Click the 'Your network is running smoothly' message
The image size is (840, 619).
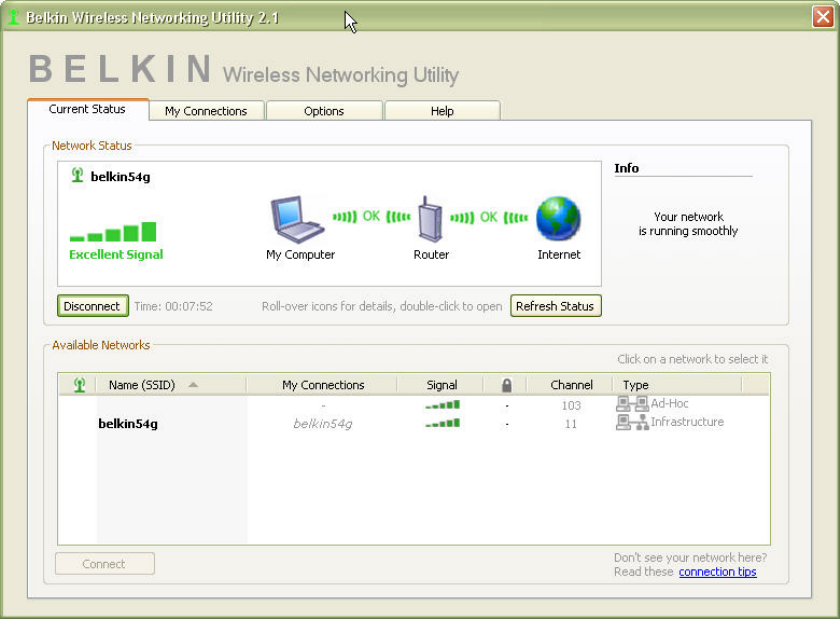(688, 223)
